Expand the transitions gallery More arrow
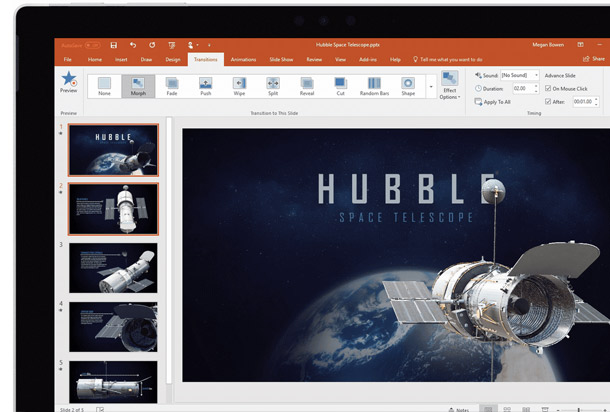Image resolution: width=610 pixels, height=412 pixels. coord(431,86)
